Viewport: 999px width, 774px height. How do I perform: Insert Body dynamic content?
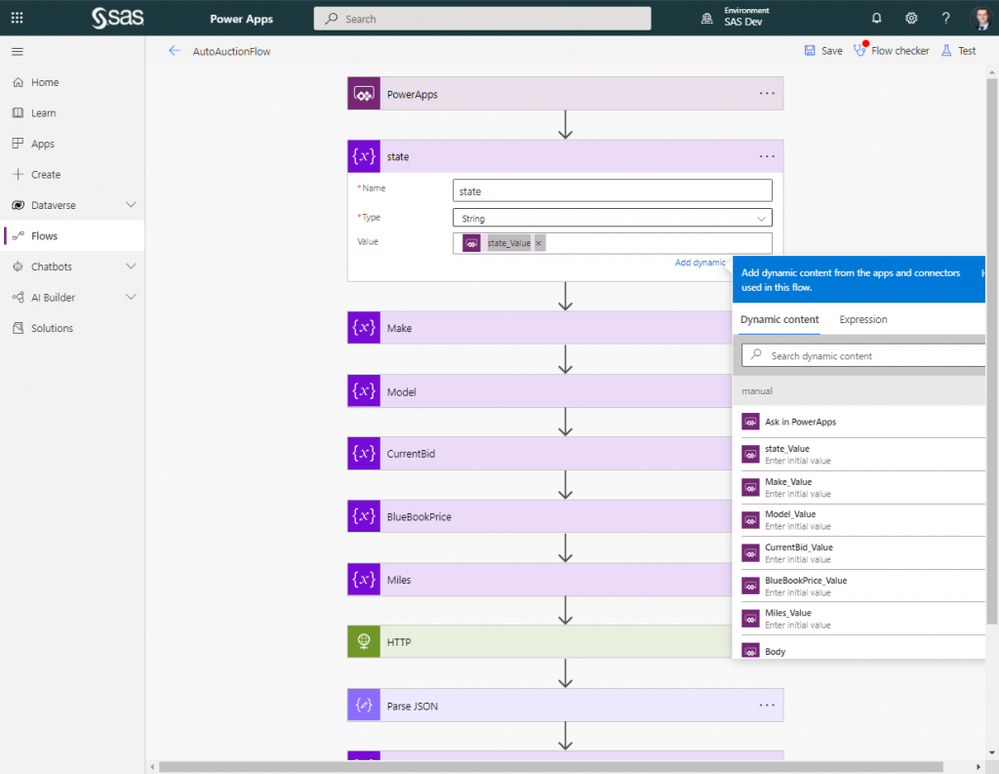tap(863, 650)
